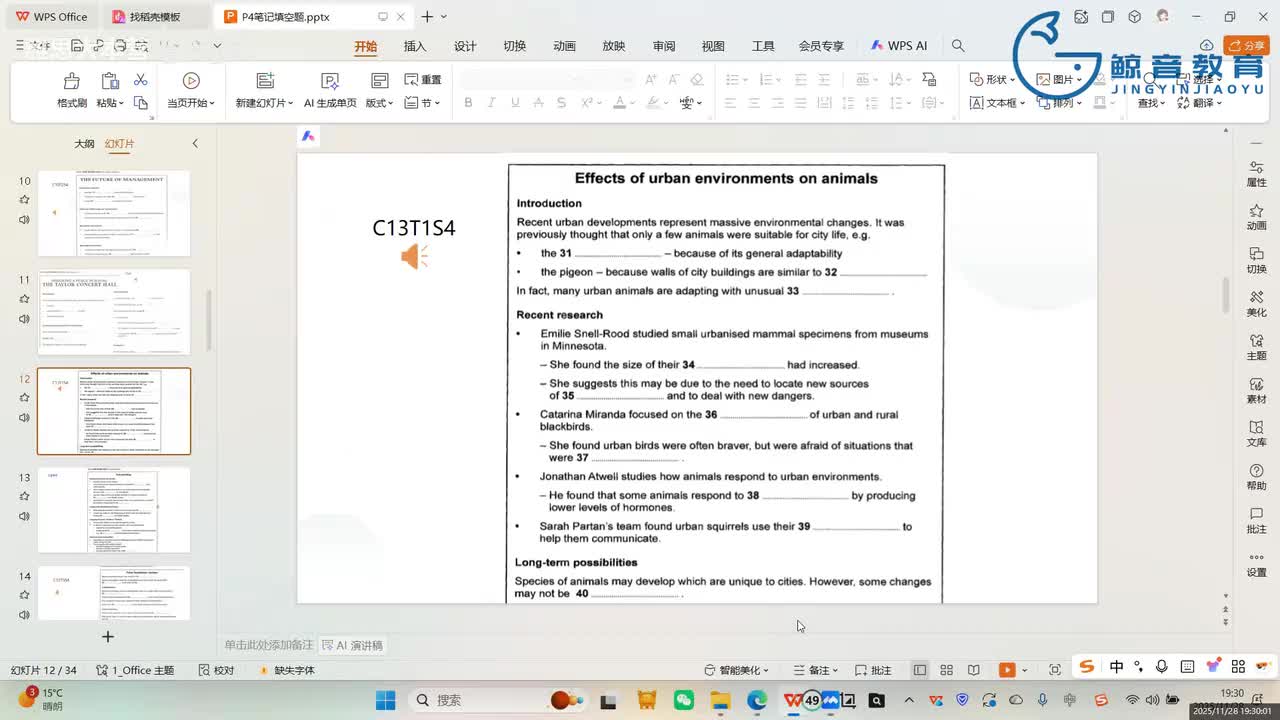Toggle Italic formatting

click(x=491, y=103)
